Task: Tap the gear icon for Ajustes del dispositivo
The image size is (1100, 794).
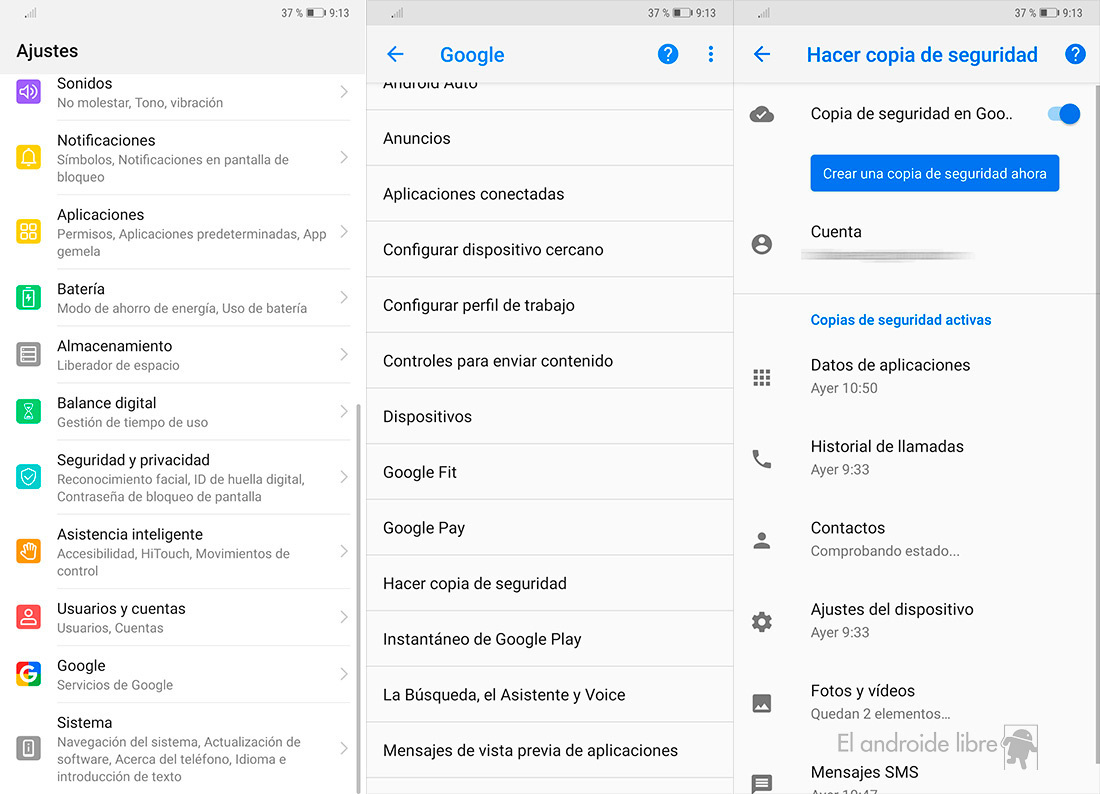Action: (762, 622)
